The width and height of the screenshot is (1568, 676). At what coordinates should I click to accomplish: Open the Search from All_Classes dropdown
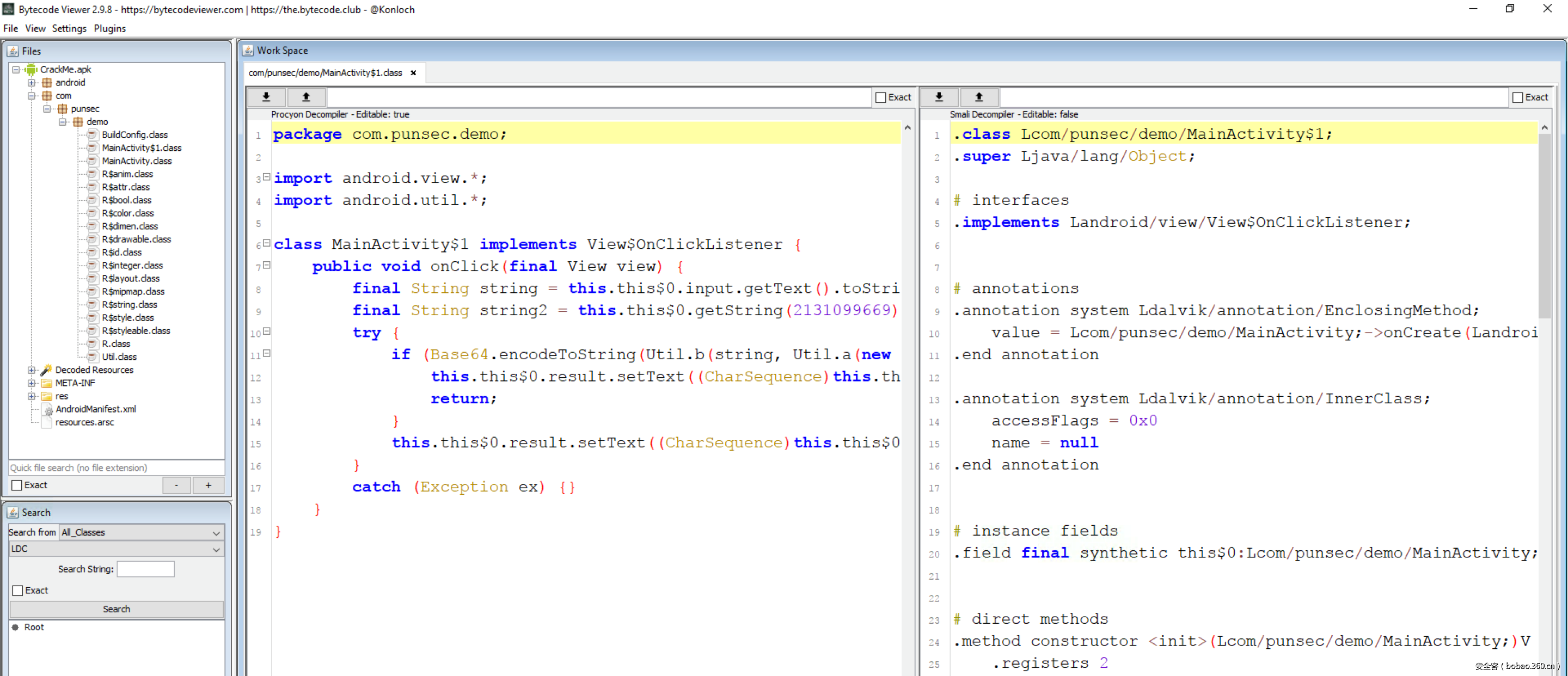pyautogui.click(x=141, y=532)
